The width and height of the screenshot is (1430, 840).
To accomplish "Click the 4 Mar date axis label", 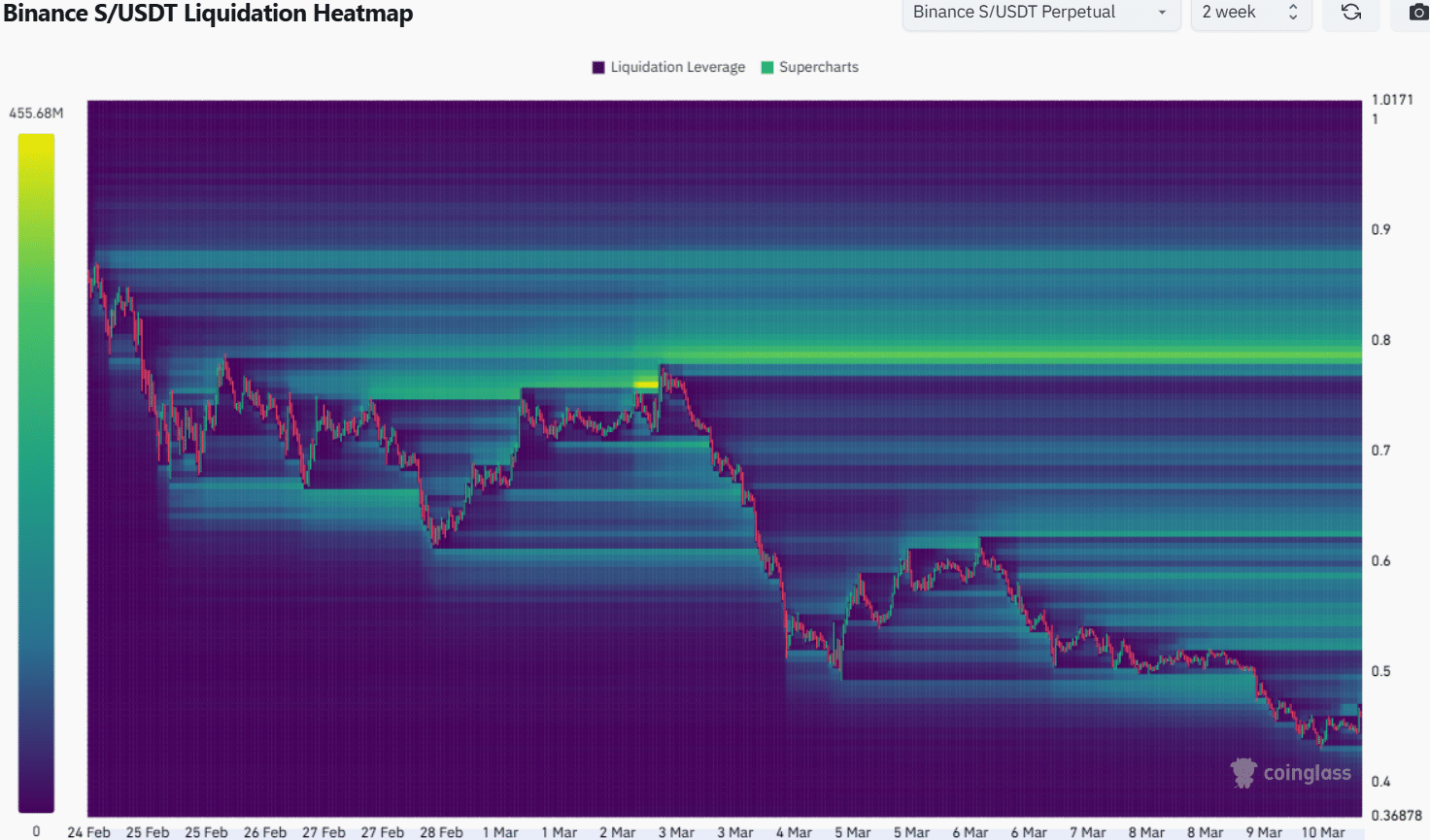I will click(794, 832).
